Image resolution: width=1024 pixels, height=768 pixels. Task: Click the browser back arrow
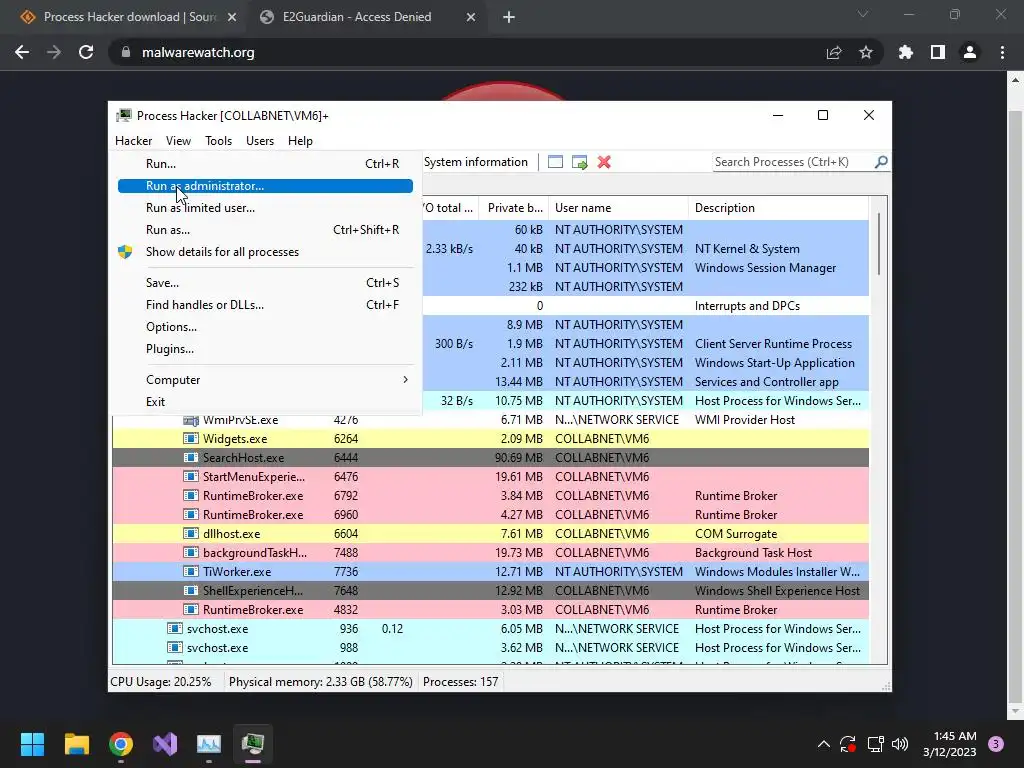coord(22,52)
